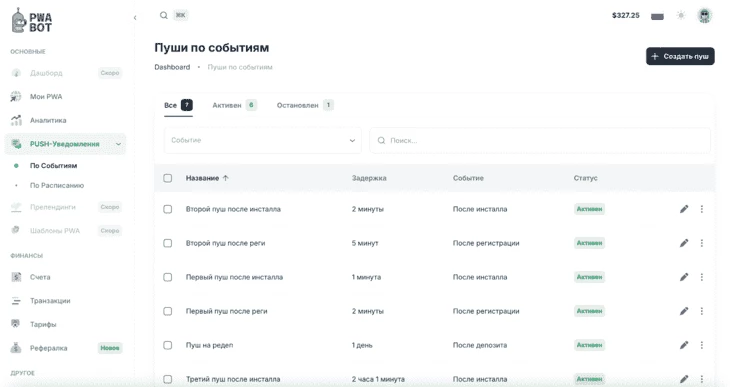The height and width of the screenshot is (387, 730).
Task: Check the 'Третий пуш после инсталла' row
Action: [168, 379]
